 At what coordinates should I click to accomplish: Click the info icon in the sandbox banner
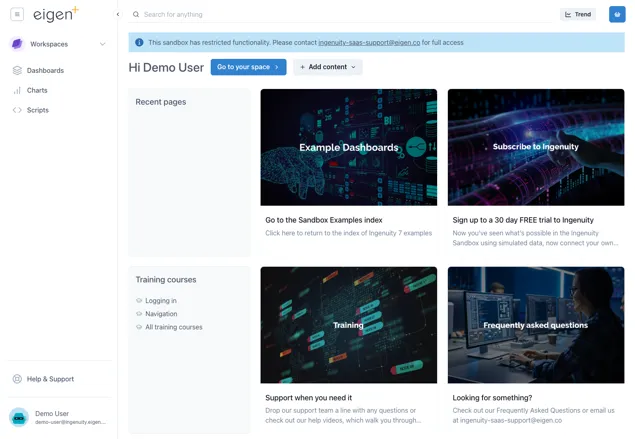click(x=139, y=43)
